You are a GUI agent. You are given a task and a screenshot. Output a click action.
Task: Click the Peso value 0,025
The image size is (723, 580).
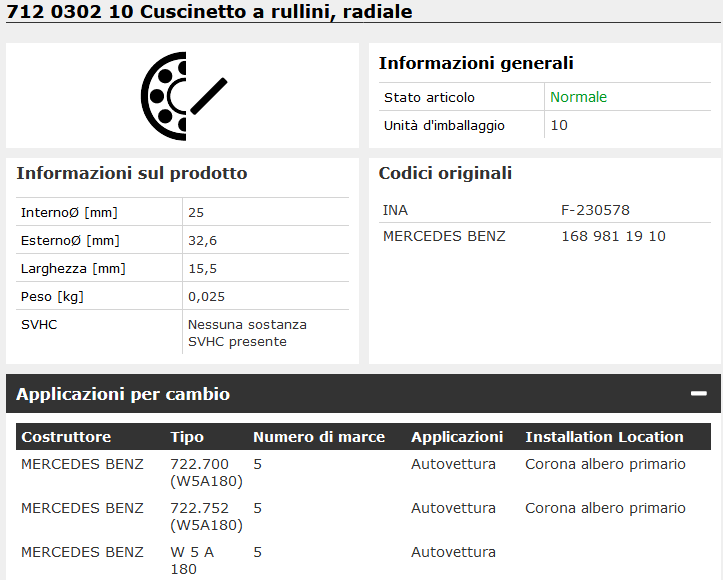coord(206,296)
